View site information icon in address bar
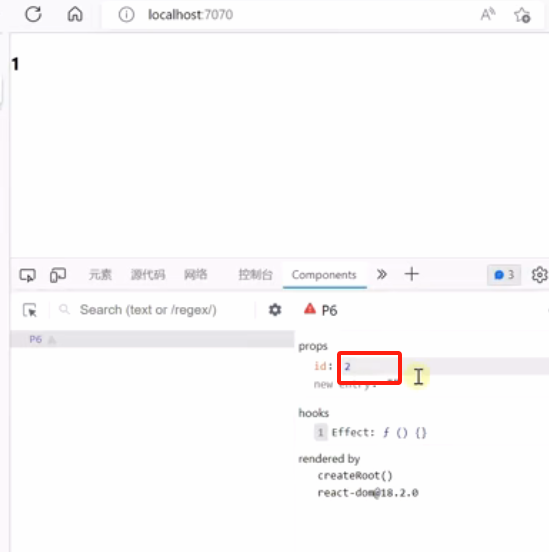This screenshot has height=552, width=549. click(x=126, y=15)
